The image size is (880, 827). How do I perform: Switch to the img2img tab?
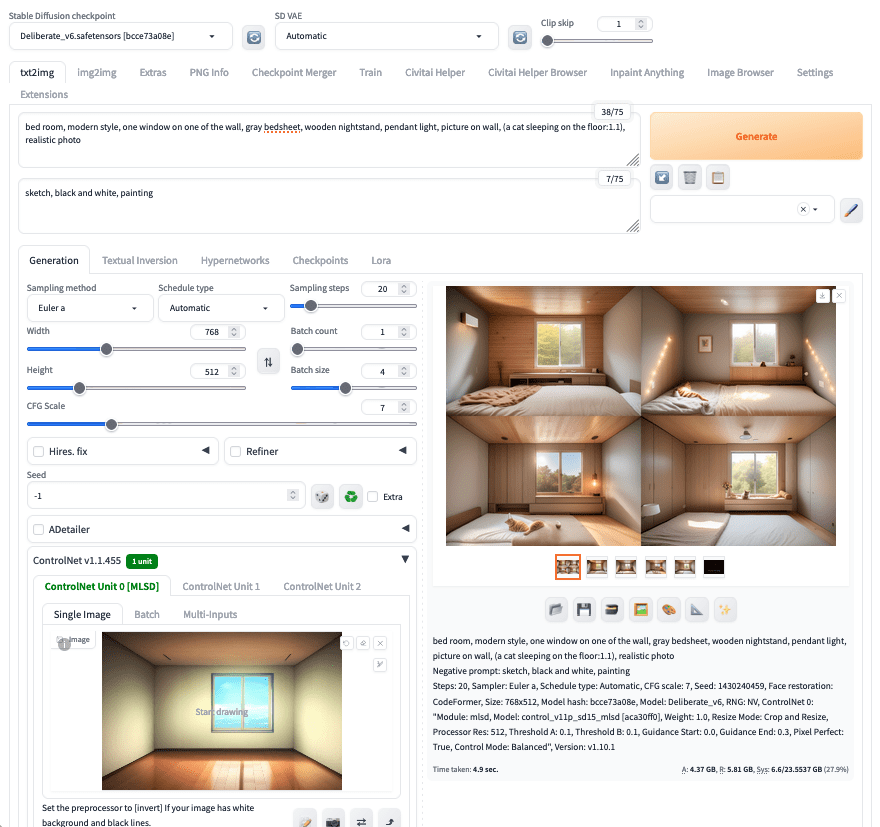97,72
